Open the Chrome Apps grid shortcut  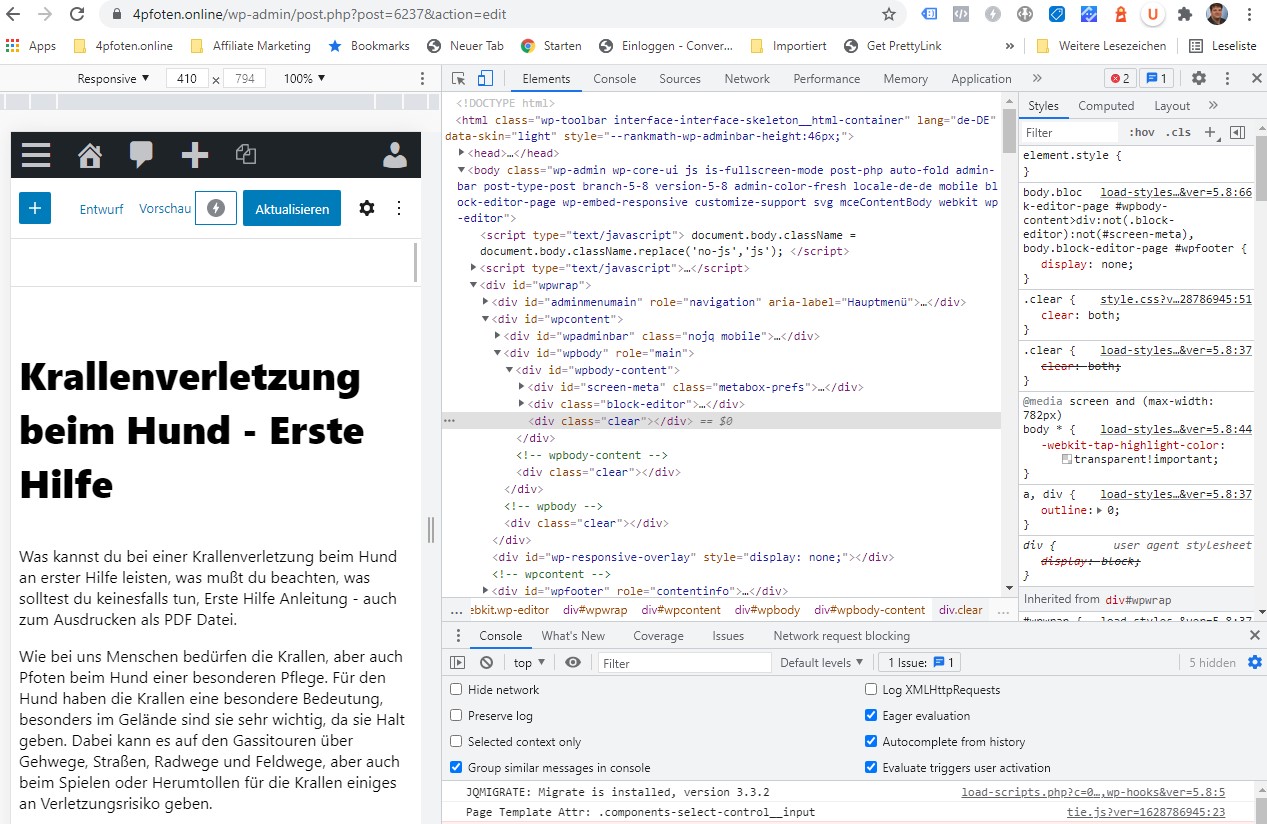click(x=31, y=46)
